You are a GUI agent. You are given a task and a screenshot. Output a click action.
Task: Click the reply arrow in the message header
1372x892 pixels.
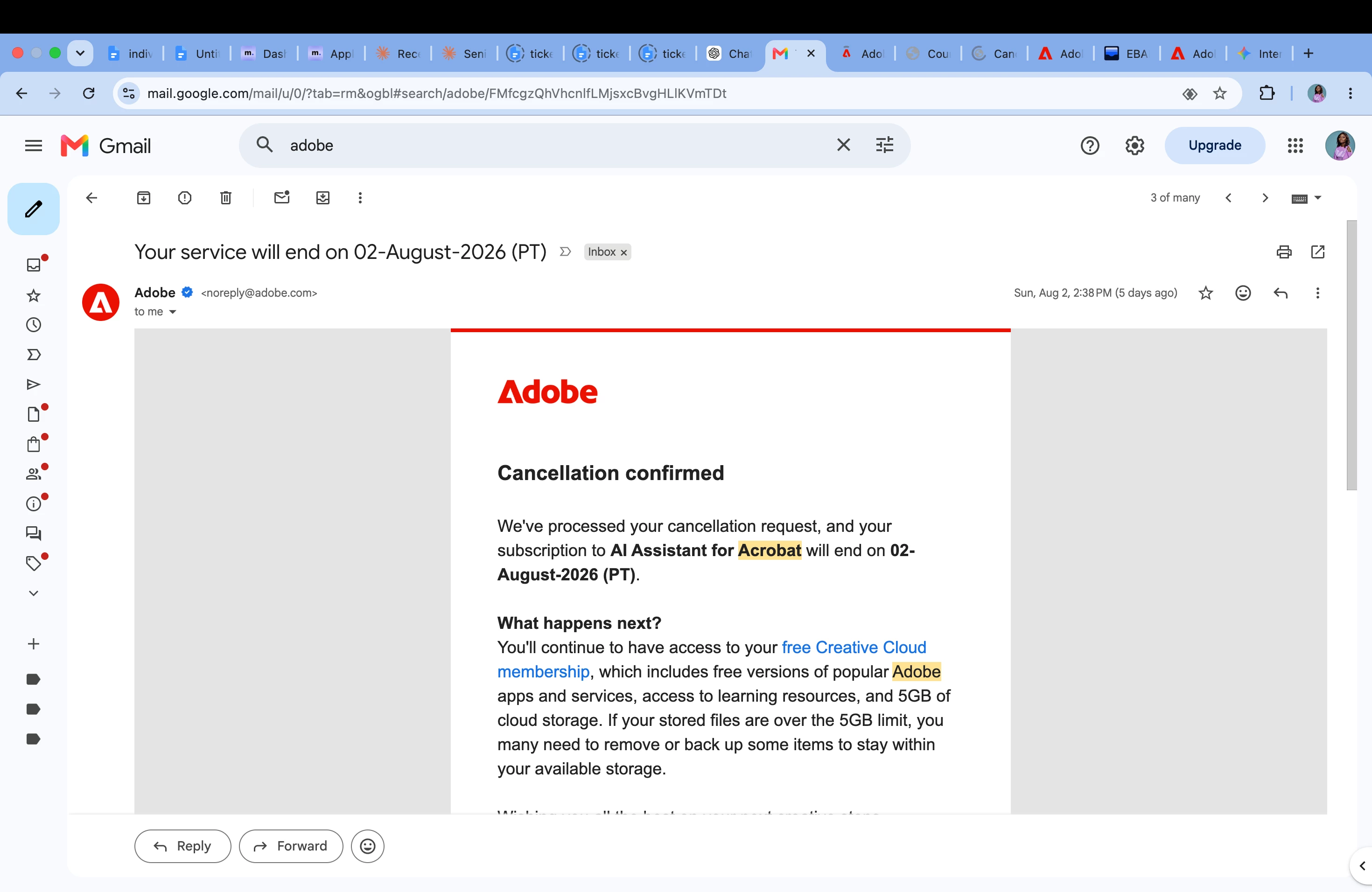point(1281,293)
